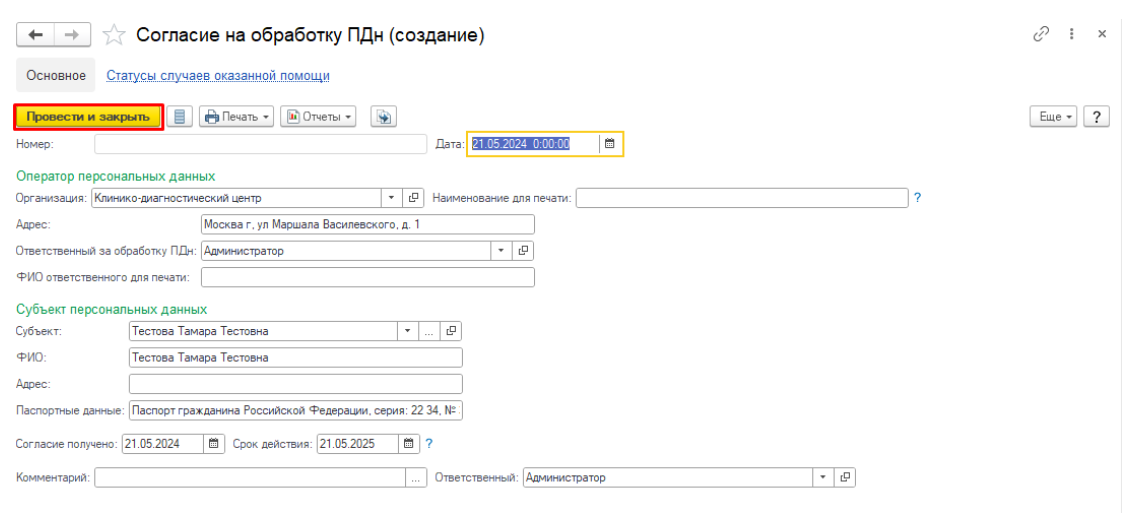This screenshot has height=518, width=1130.
Task: Click the back navigation arrow
Action: [x=36, y=35]
